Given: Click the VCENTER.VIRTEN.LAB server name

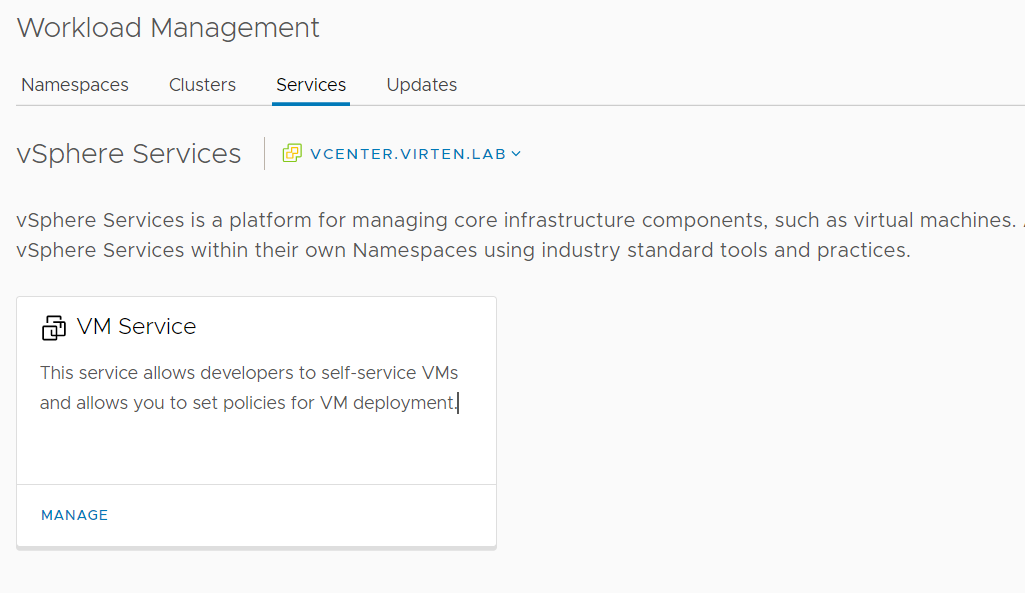Looking at the screenshot, I should click(408, 154).
